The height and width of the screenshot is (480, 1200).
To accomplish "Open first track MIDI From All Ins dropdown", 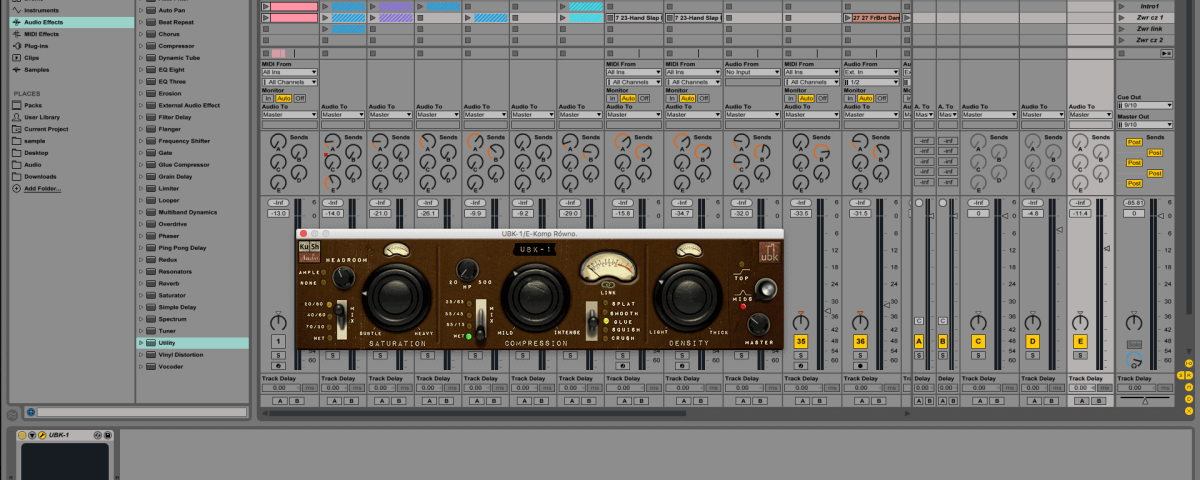I will [289, 72].
